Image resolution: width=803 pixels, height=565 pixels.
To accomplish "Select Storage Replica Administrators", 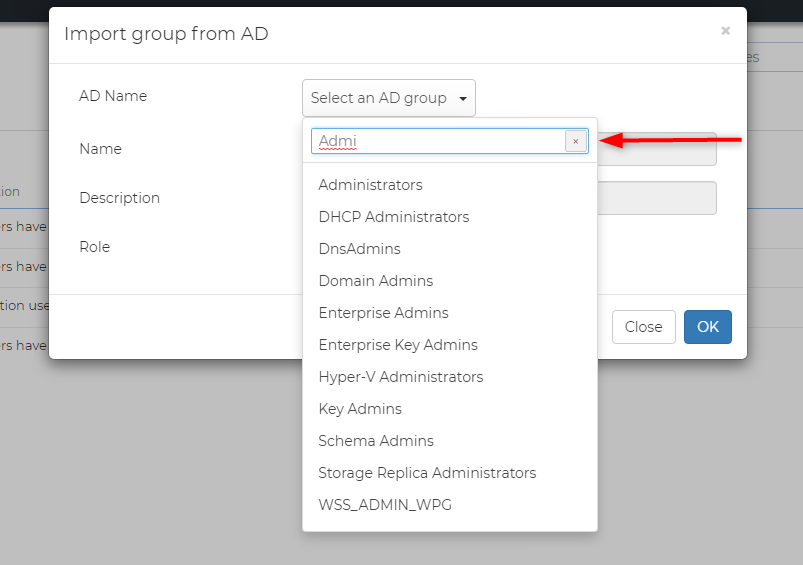I will pyautogui.click(x=427, y=473).
